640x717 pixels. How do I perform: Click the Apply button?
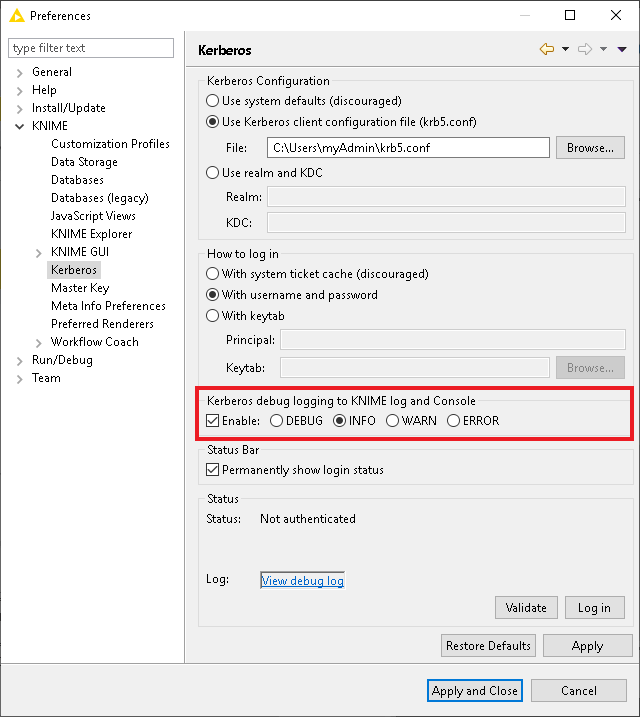coord(587,646)
